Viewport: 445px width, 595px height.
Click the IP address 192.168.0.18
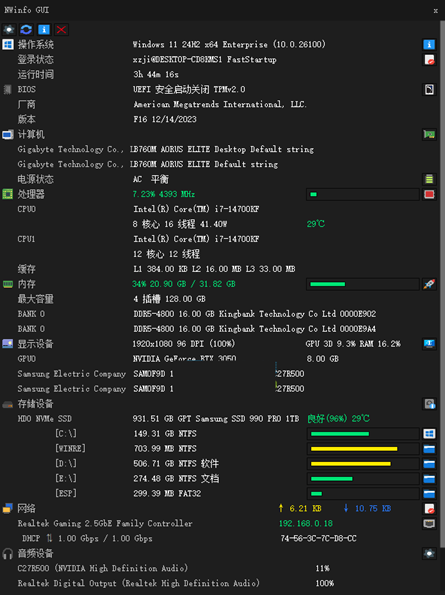pos(306,524)
